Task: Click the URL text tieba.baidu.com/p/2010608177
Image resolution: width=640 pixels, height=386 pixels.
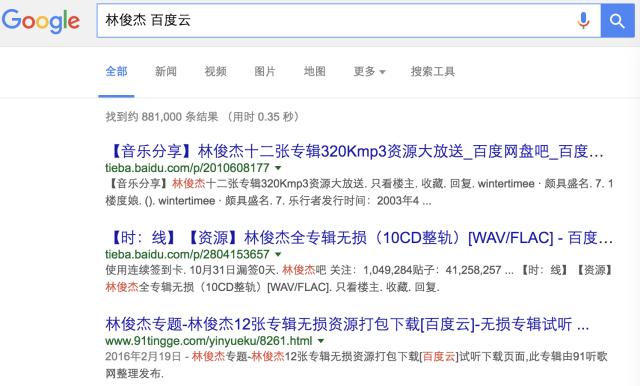Action: click(x=187, y=168)
